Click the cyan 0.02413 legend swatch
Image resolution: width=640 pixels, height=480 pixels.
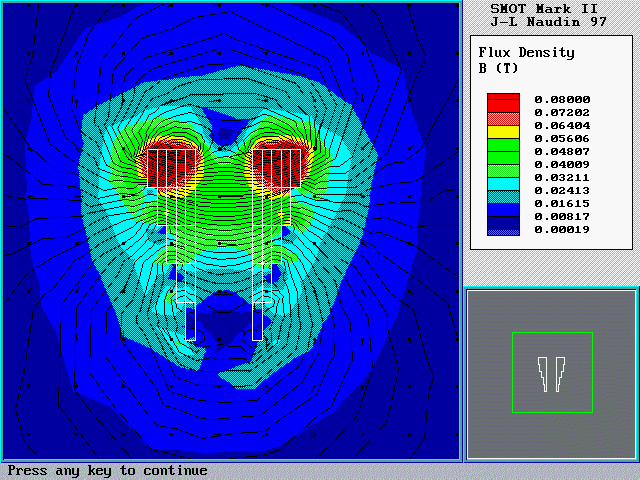tap(503, 184)
